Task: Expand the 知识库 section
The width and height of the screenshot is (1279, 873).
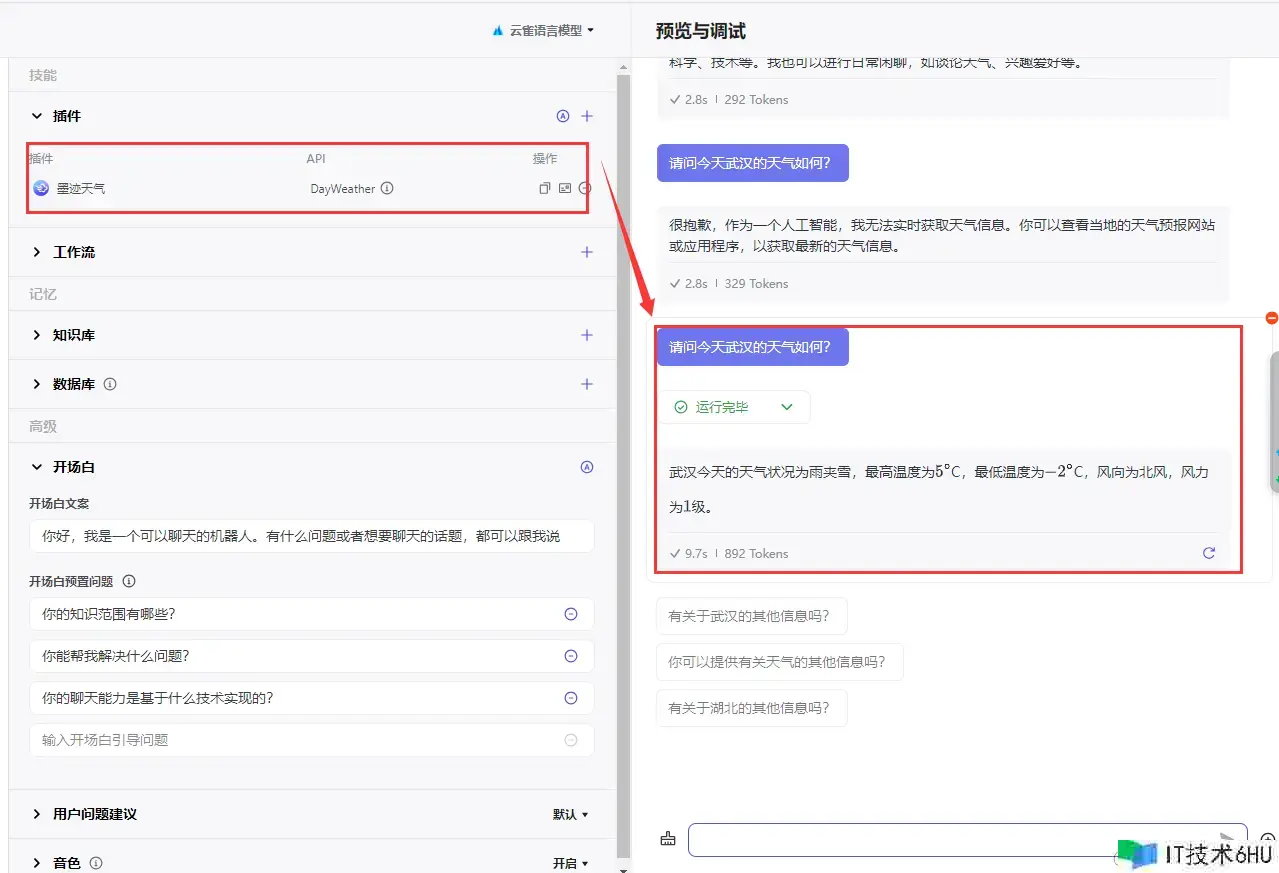Action: point(37,335)
